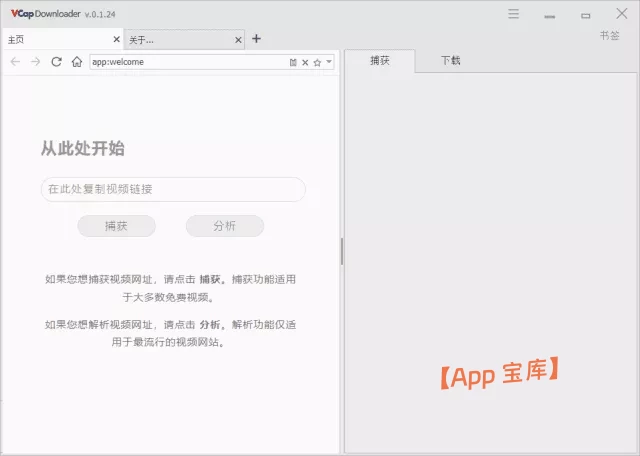Image resolution: width=640 pixels, height=456 pixels.
Task: Click the panel splitter handle
Action: click(342, 251)
